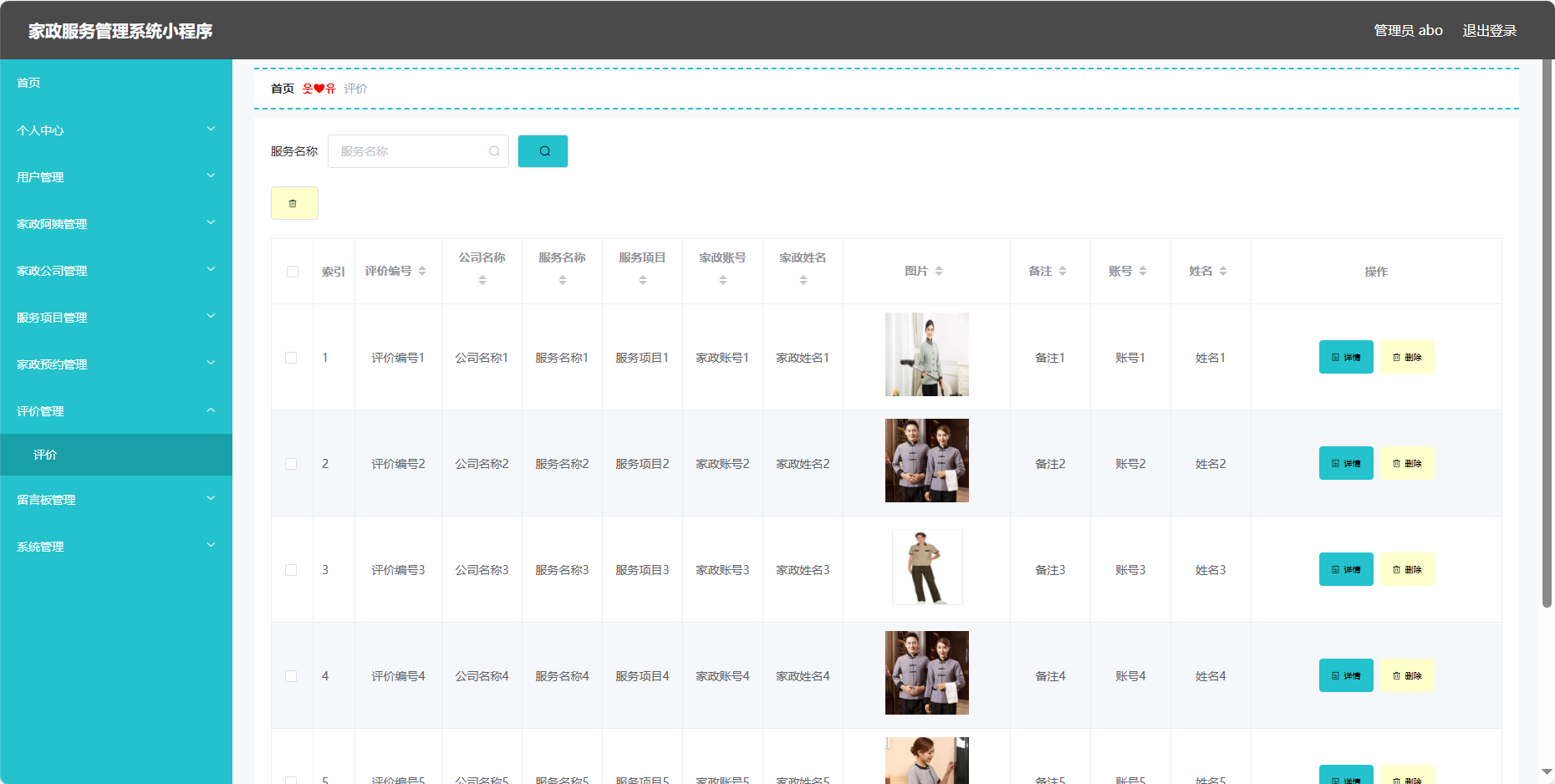1555x784 pixels.
Task: Focus the 服务名称 search input
Action: coord(418,151)
